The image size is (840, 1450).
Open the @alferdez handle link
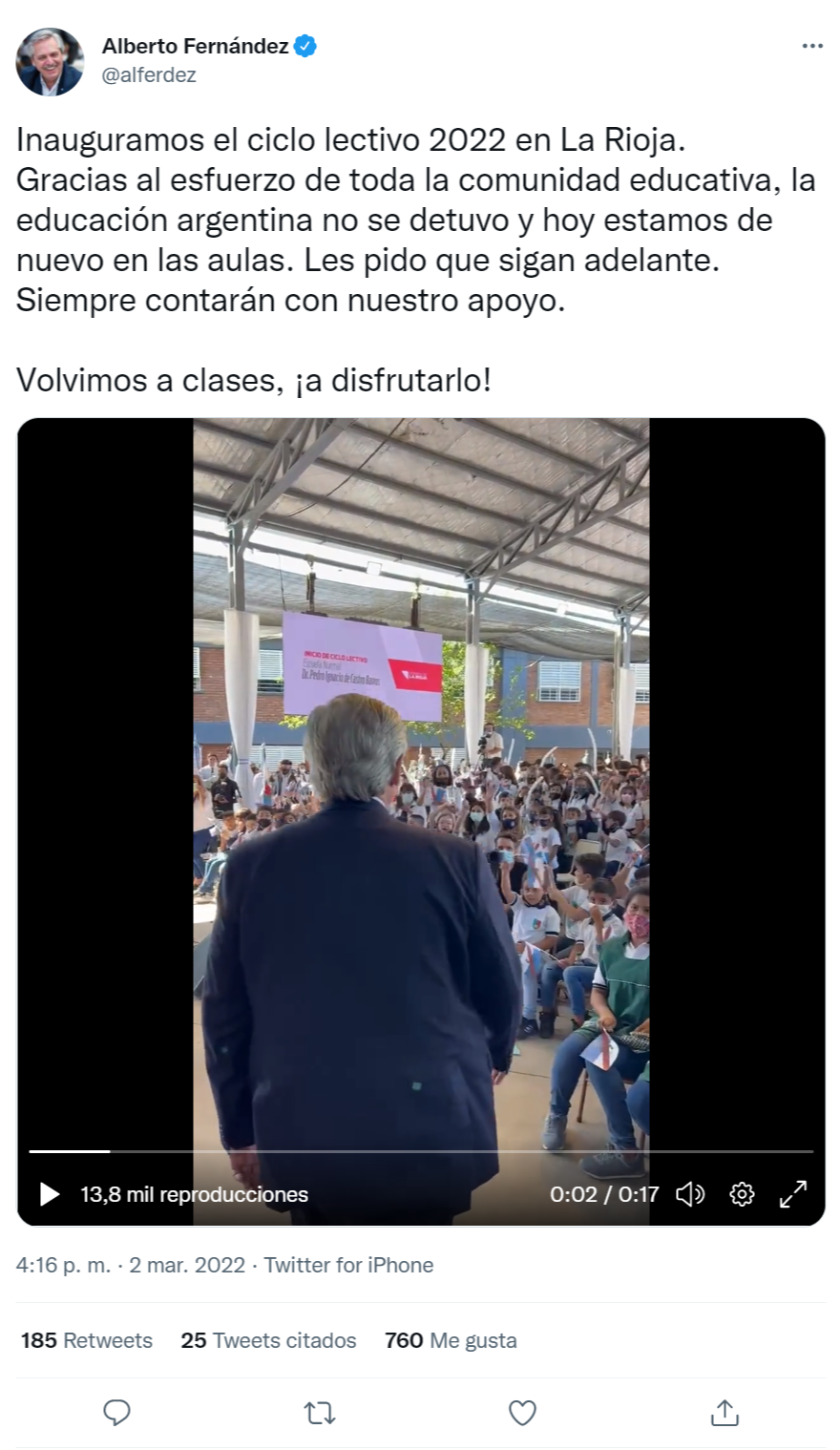pos(149,75)
